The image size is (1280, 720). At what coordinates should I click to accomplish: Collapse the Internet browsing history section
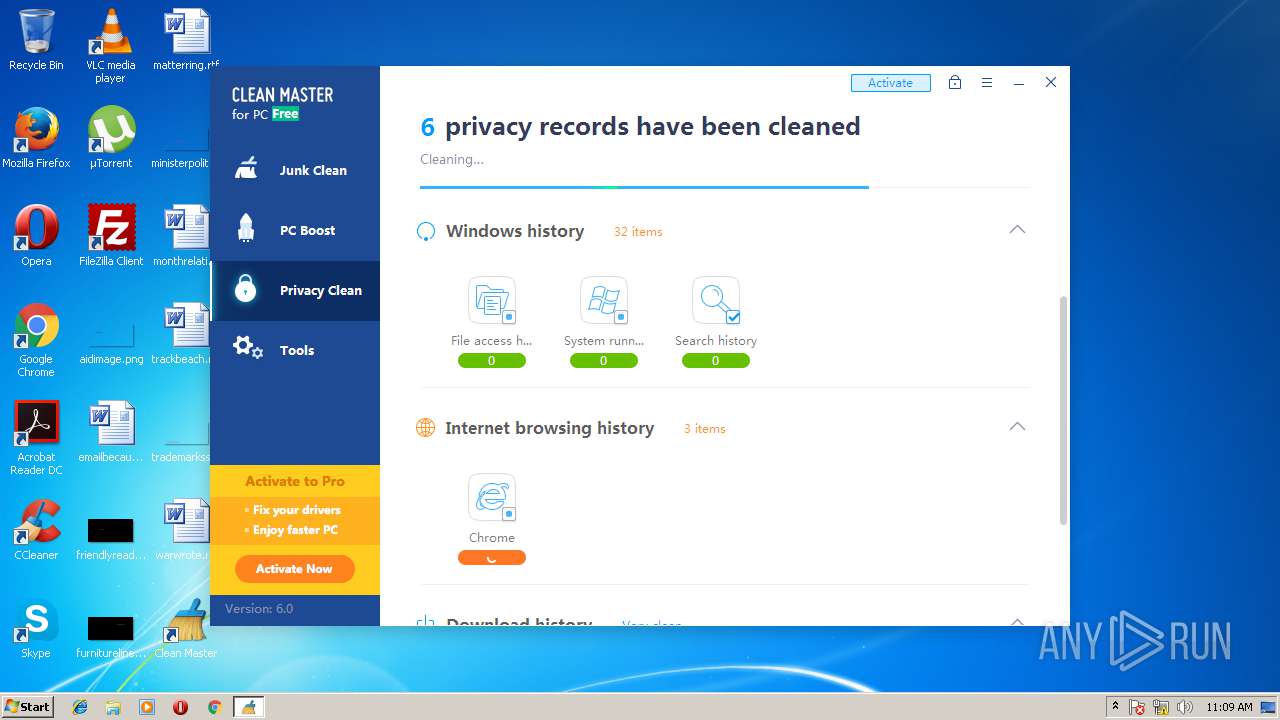pos(1017,427)
